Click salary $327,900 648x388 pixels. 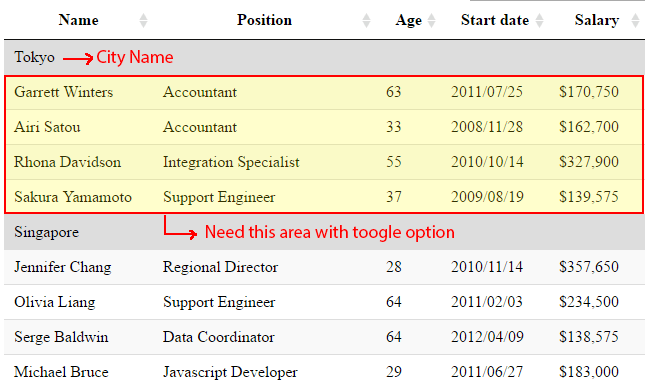(x=589, y=162)
